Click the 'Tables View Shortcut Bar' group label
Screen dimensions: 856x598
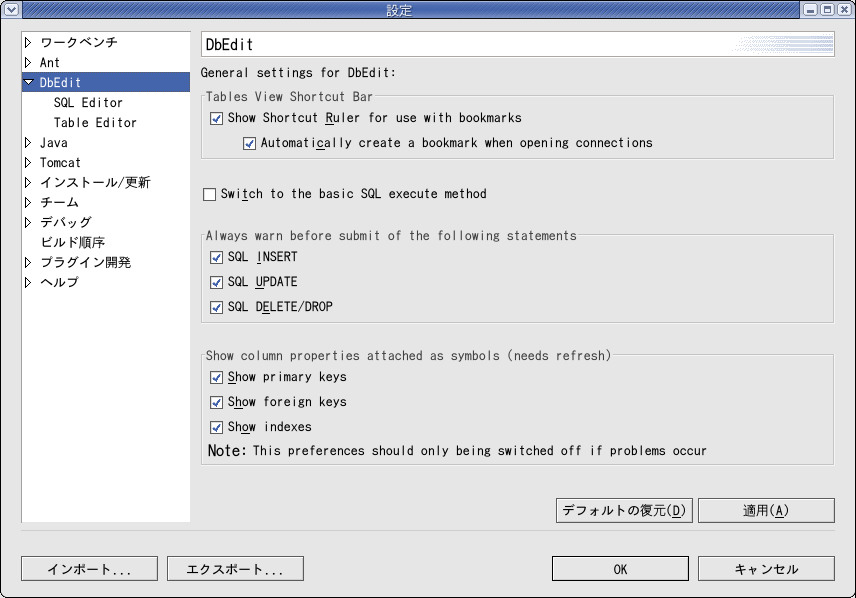[289, 97]
